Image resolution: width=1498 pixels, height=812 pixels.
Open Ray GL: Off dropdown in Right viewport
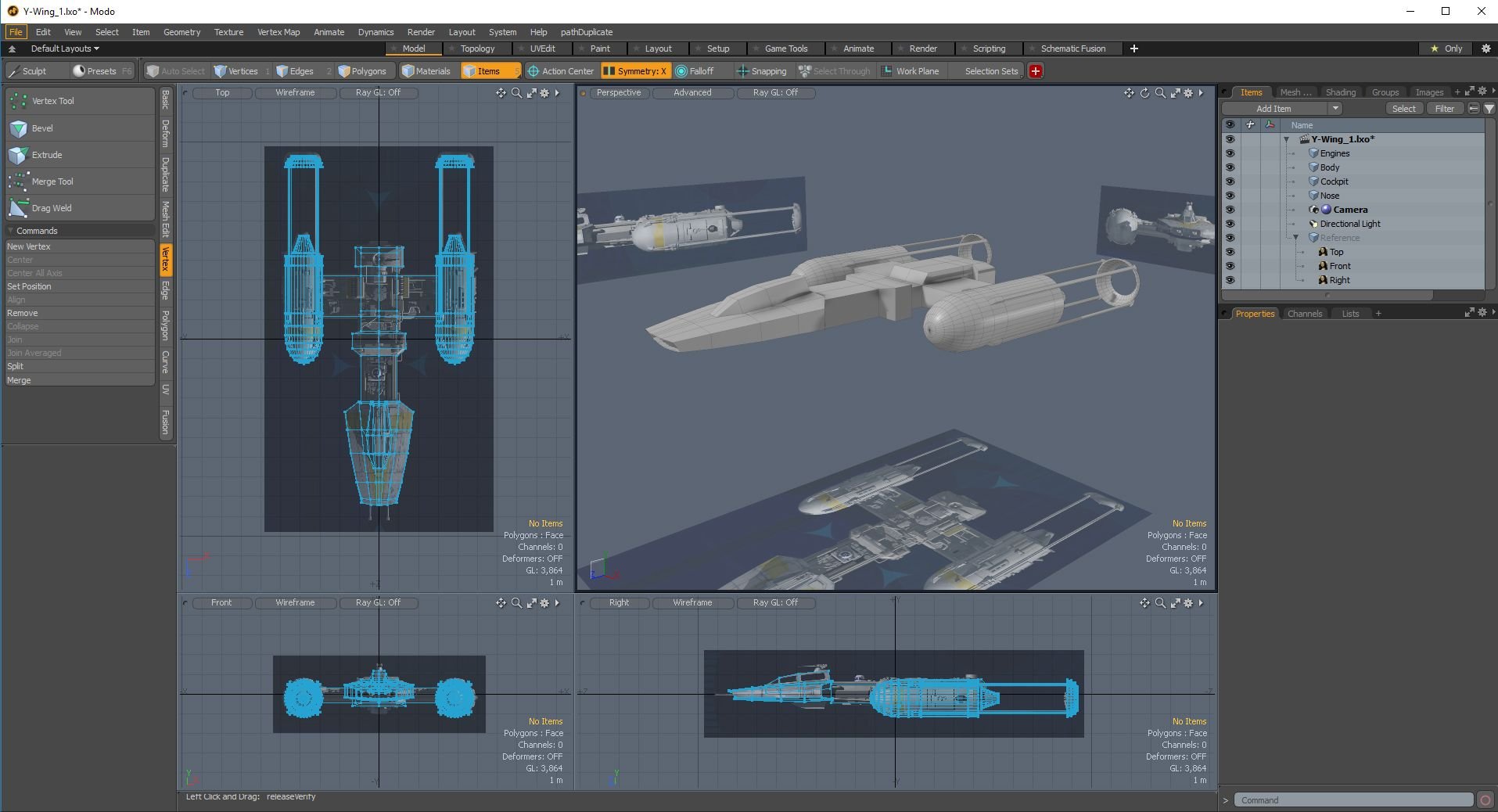point(776,603)
